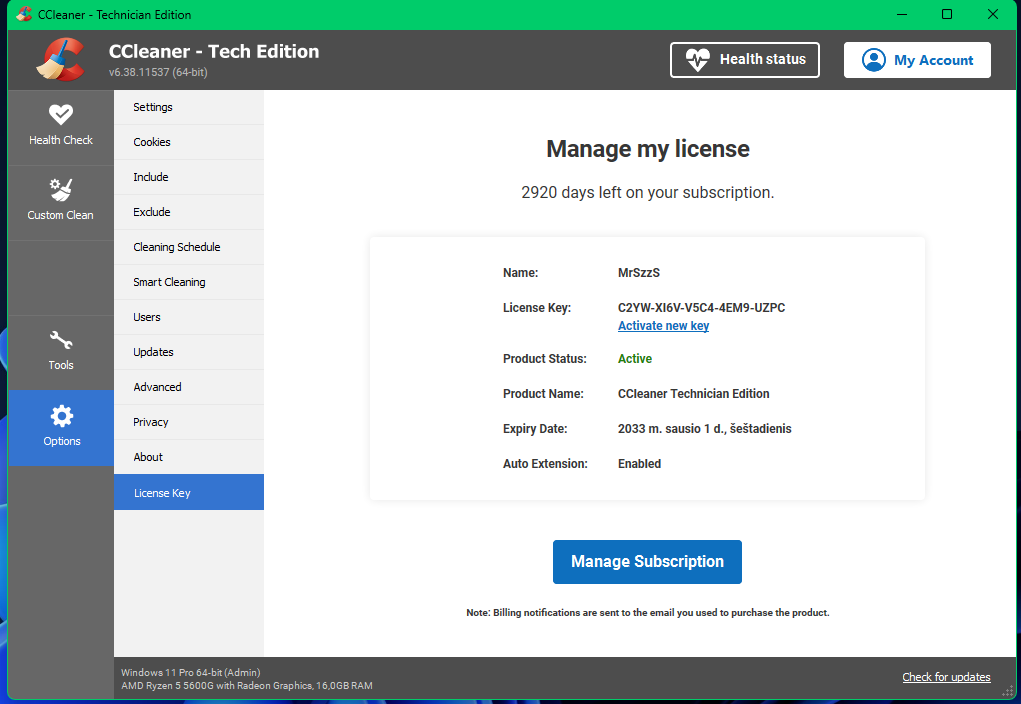Click the Activate new key link
Viewport: 1021px width, 704px height.
(664, 326)
